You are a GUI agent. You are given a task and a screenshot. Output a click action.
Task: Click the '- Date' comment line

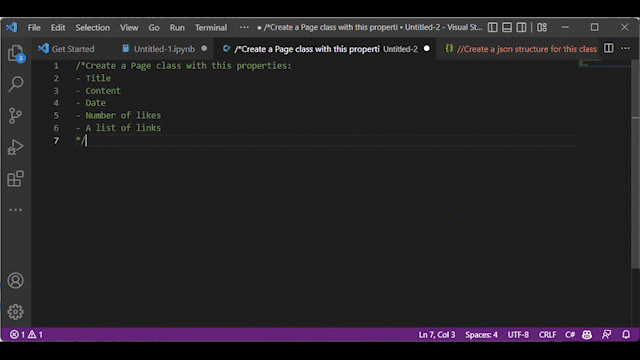(91, 103)
